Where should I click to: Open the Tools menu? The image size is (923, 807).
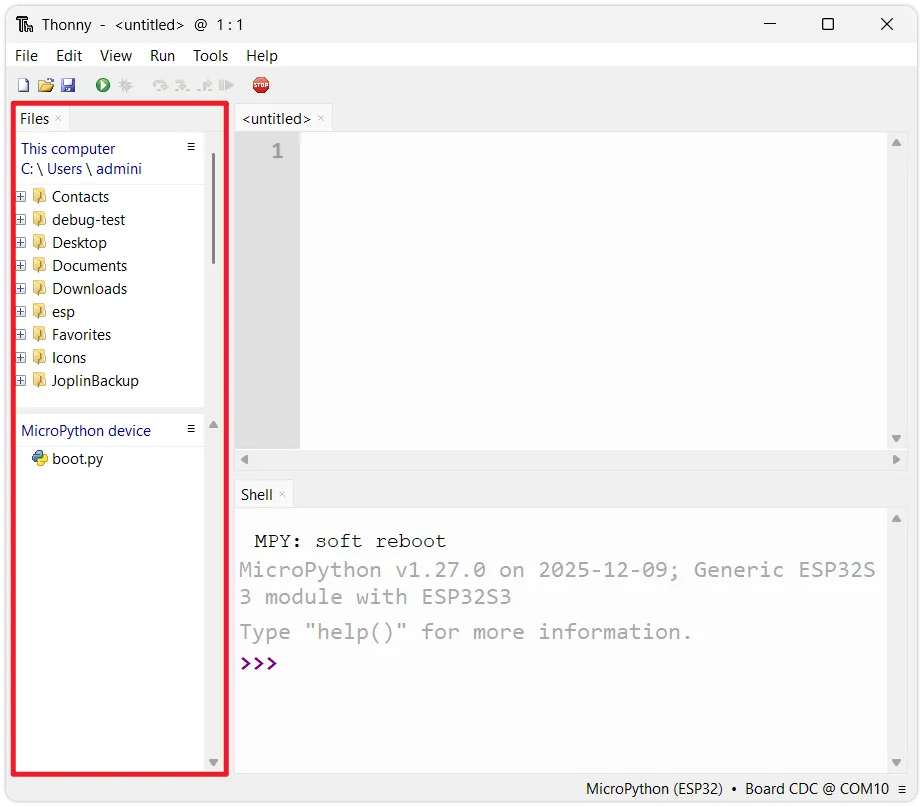tap(210, 56)
